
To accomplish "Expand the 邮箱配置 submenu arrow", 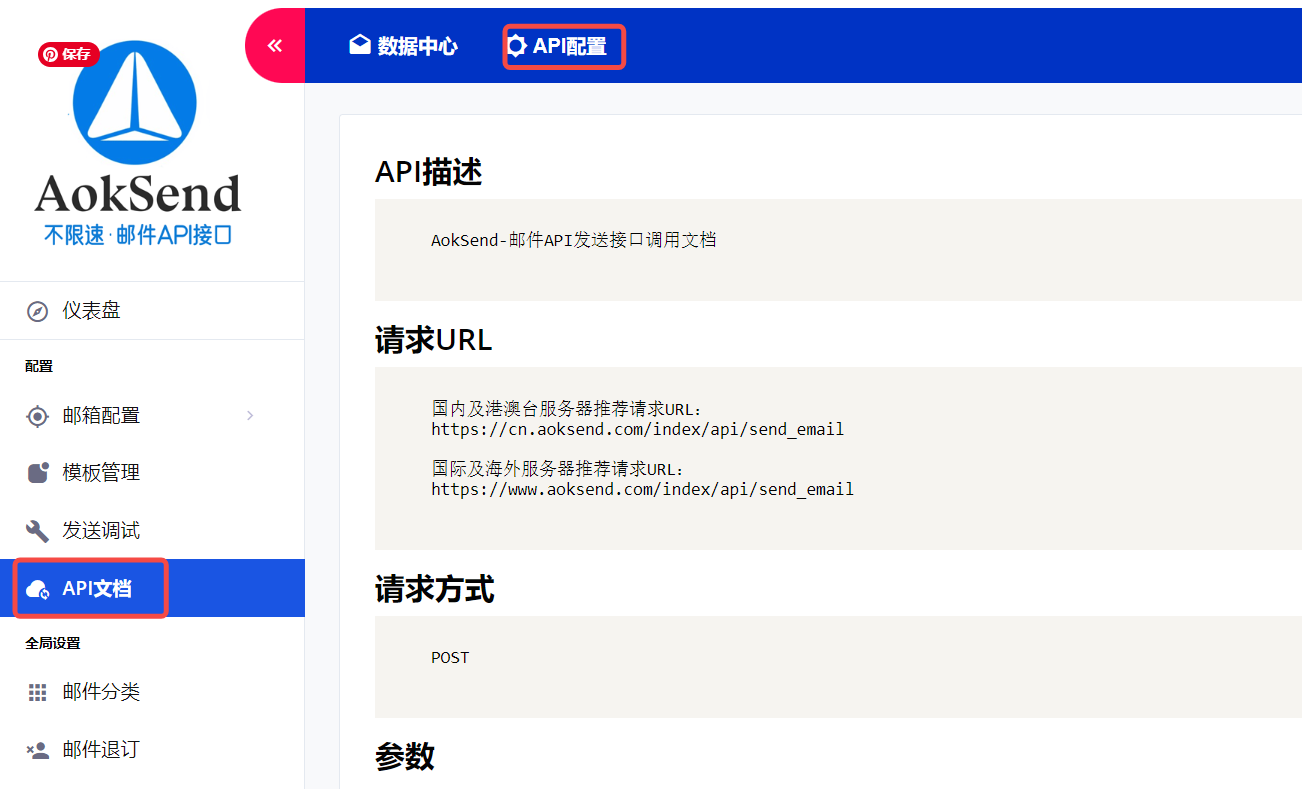I will click(250, 416).
